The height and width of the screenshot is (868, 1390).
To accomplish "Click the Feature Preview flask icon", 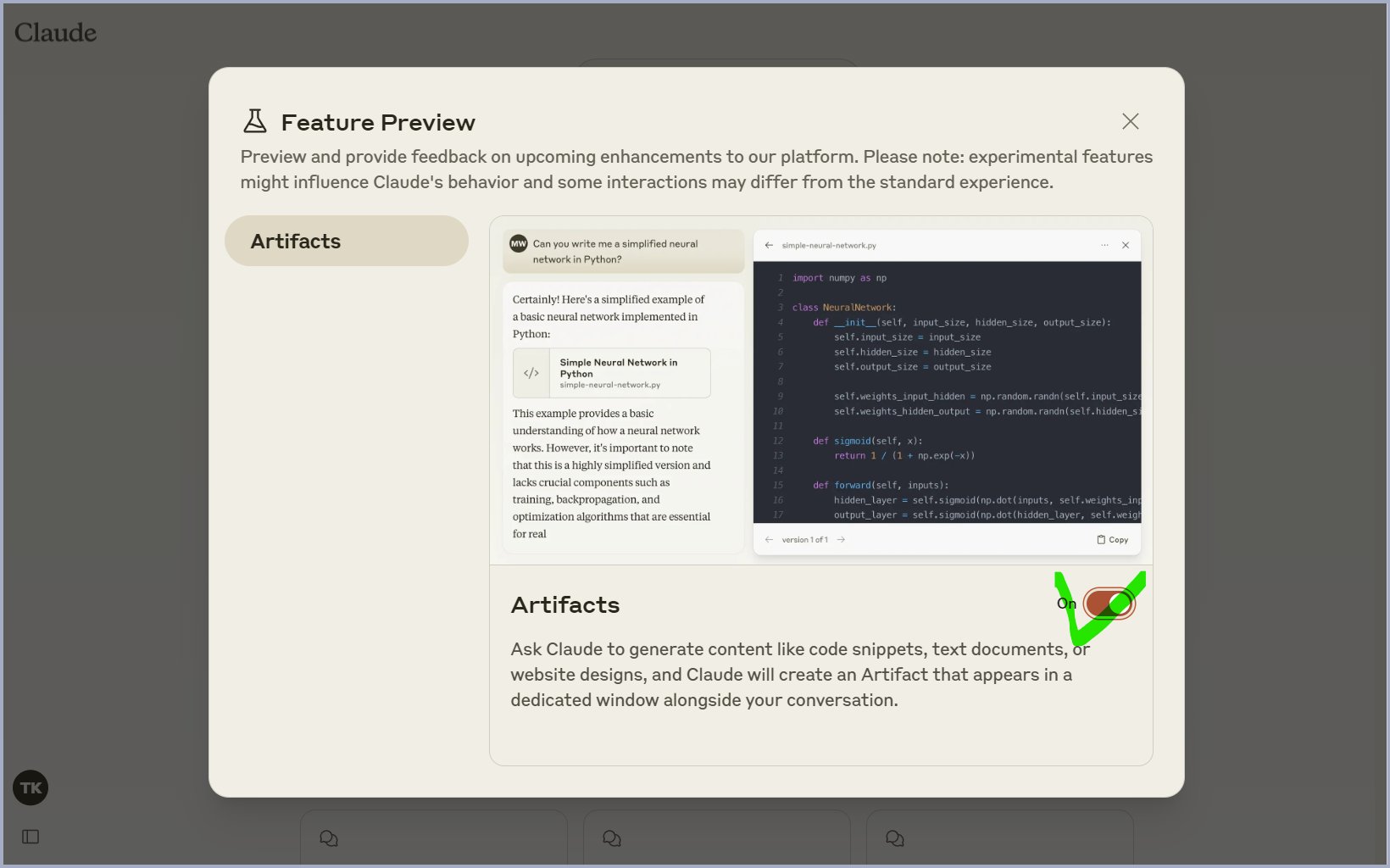I will click(255, 121).
